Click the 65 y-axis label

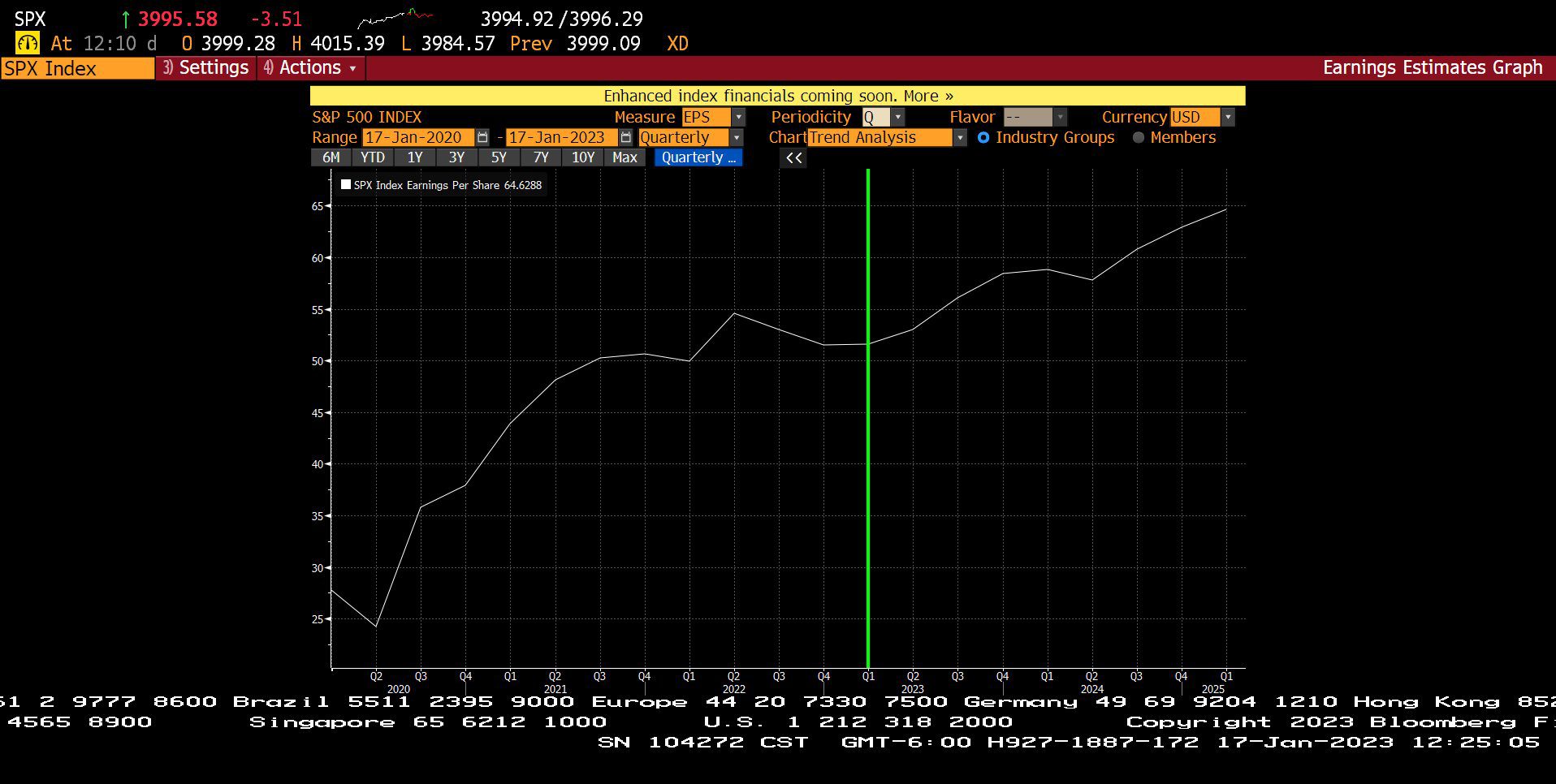317,206
